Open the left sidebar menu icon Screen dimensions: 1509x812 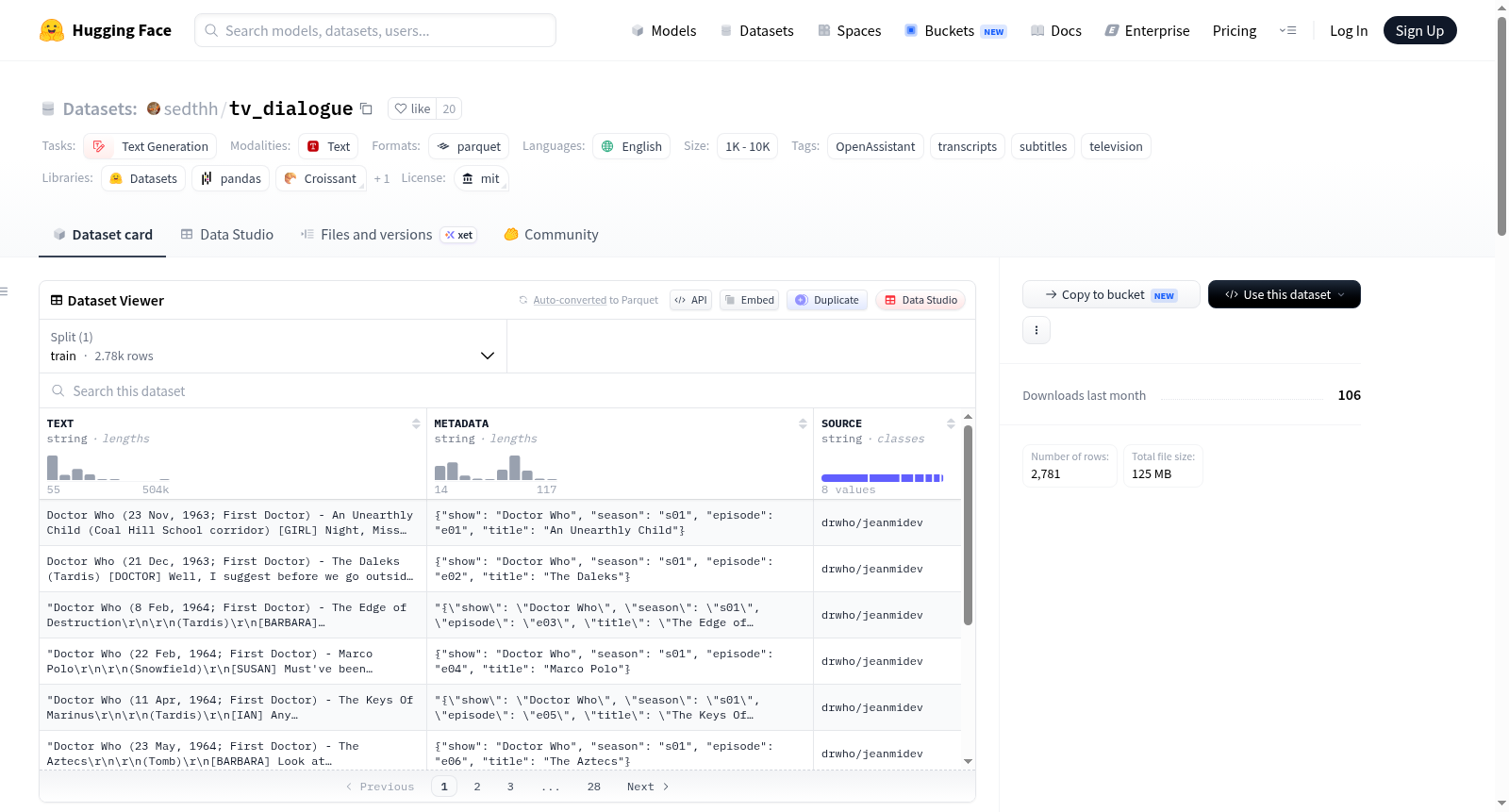point(4,291)
